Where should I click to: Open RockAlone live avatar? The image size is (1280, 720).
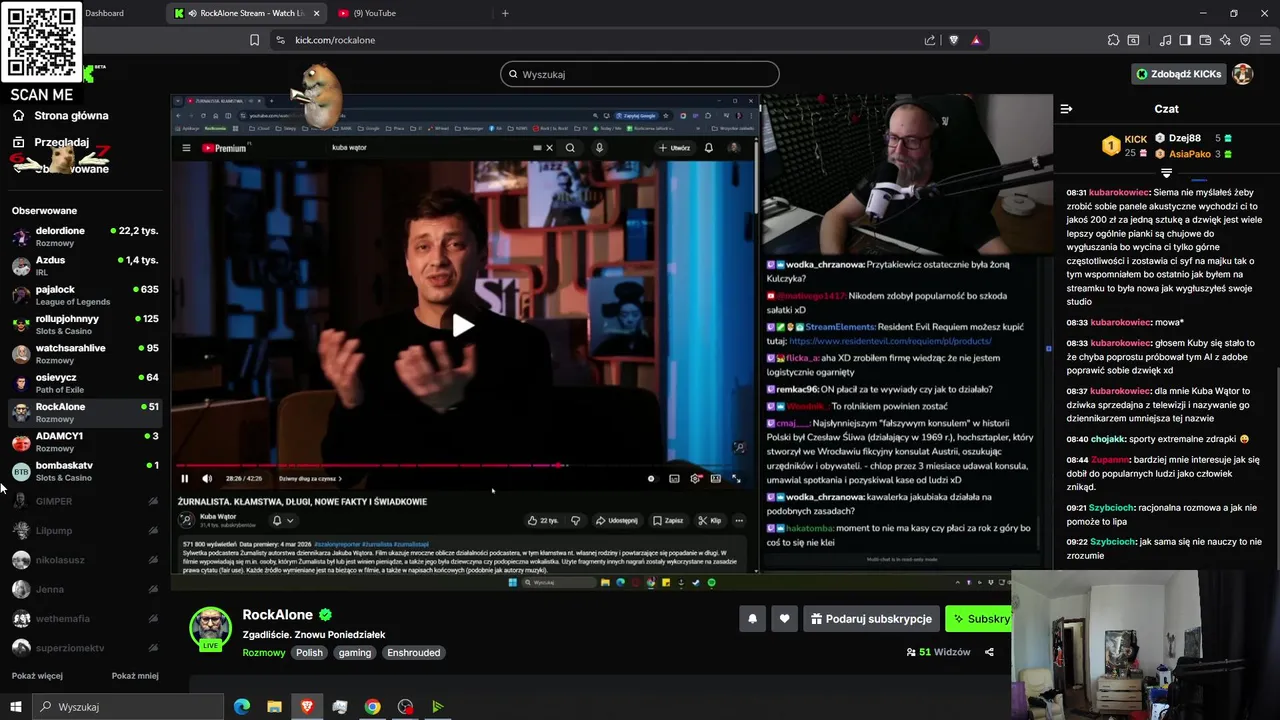[x=211, y=628]
